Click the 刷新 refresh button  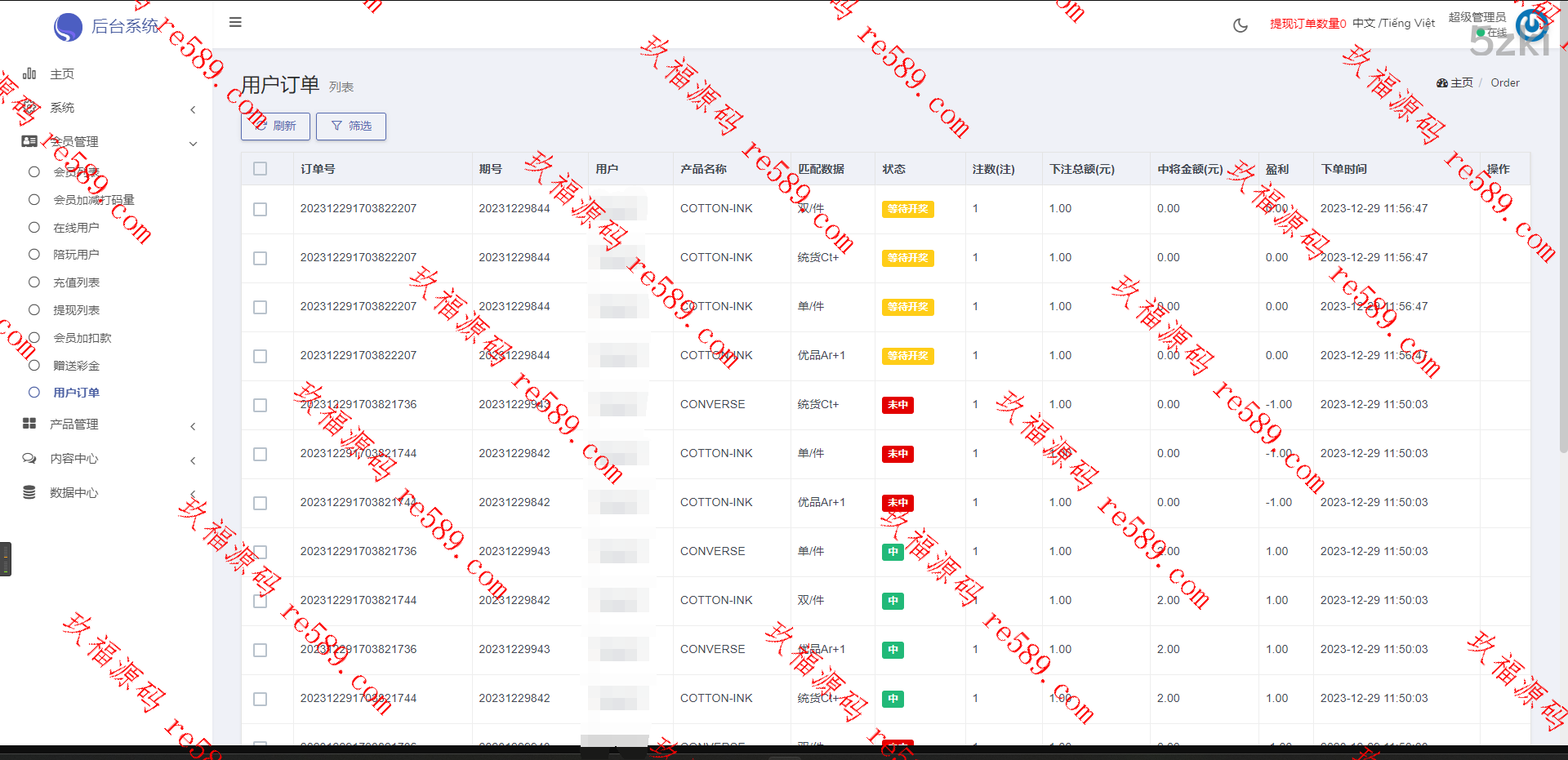[275, 126]
